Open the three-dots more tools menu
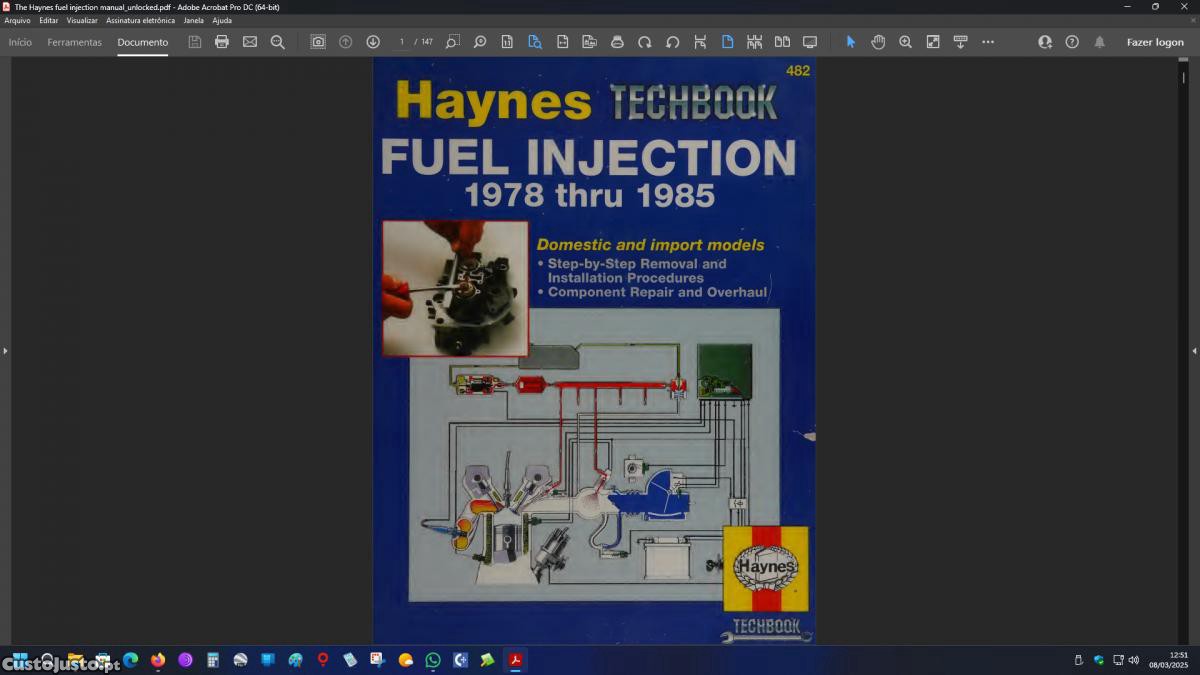This screenshot has height=675, width=1200. coord(988,42)
